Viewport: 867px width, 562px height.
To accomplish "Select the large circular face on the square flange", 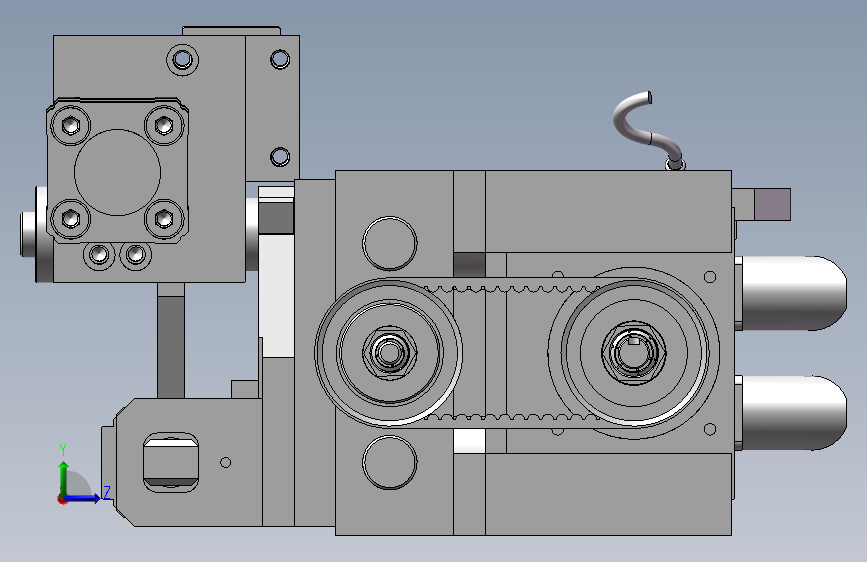I will coord(117,173).
